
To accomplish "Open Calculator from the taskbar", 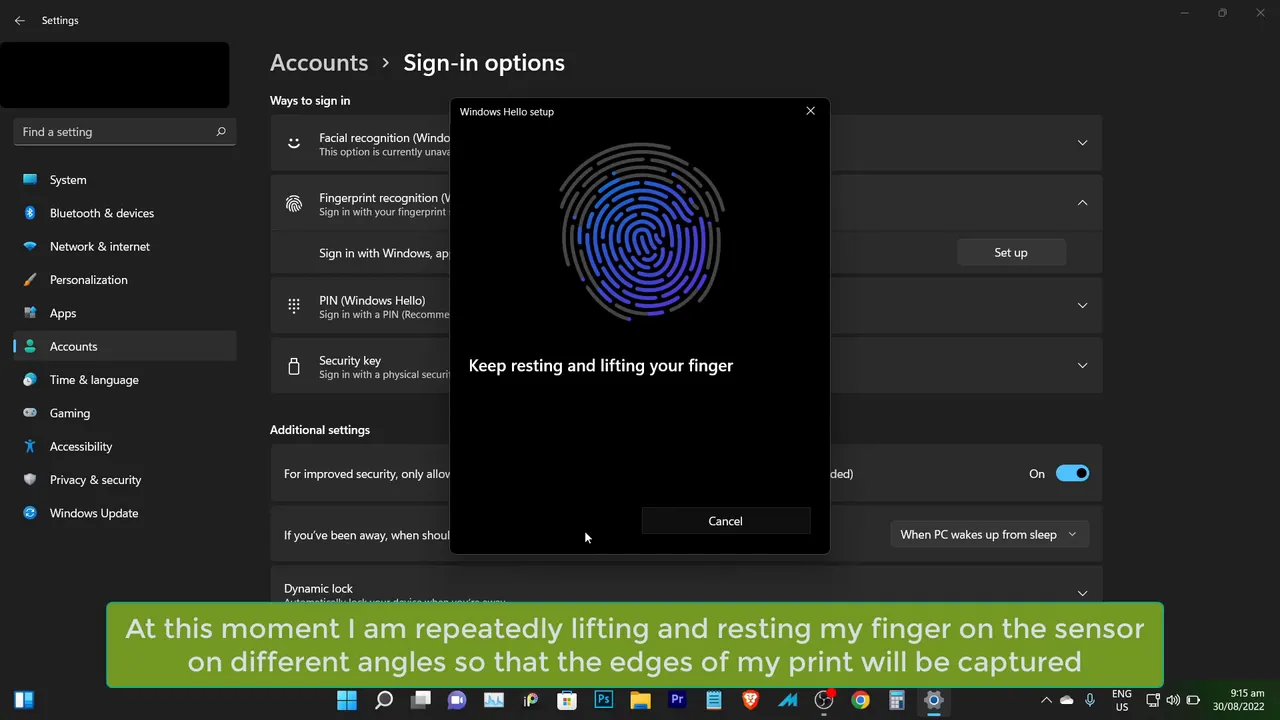I will pyautogui.click(x=897, y=700).
